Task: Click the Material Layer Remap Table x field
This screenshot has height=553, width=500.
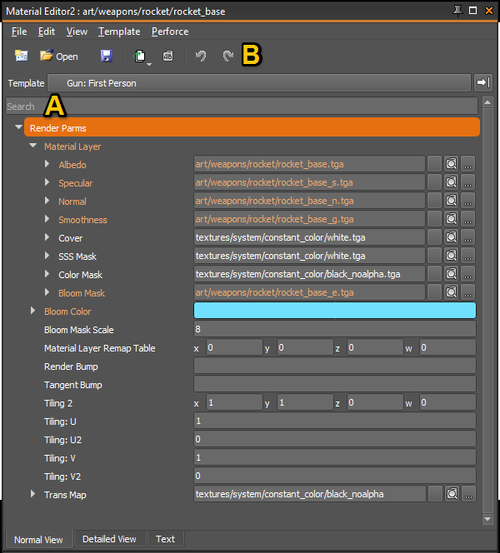Action: (234, 348)
